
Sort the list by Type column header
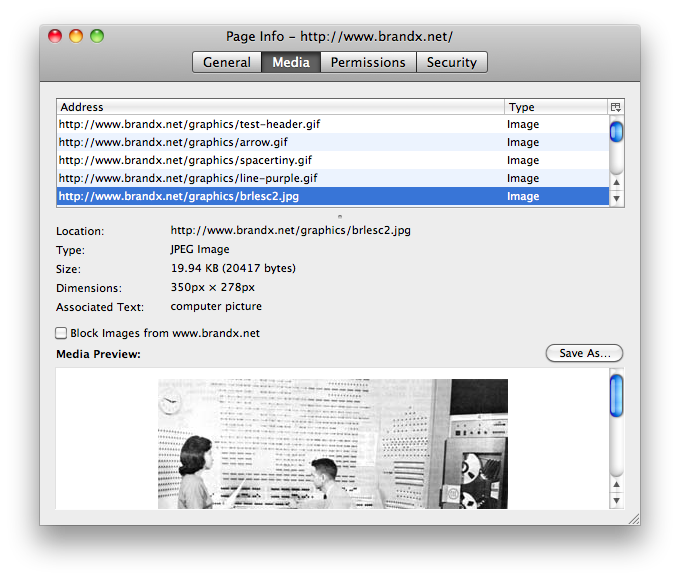point(555,107)
